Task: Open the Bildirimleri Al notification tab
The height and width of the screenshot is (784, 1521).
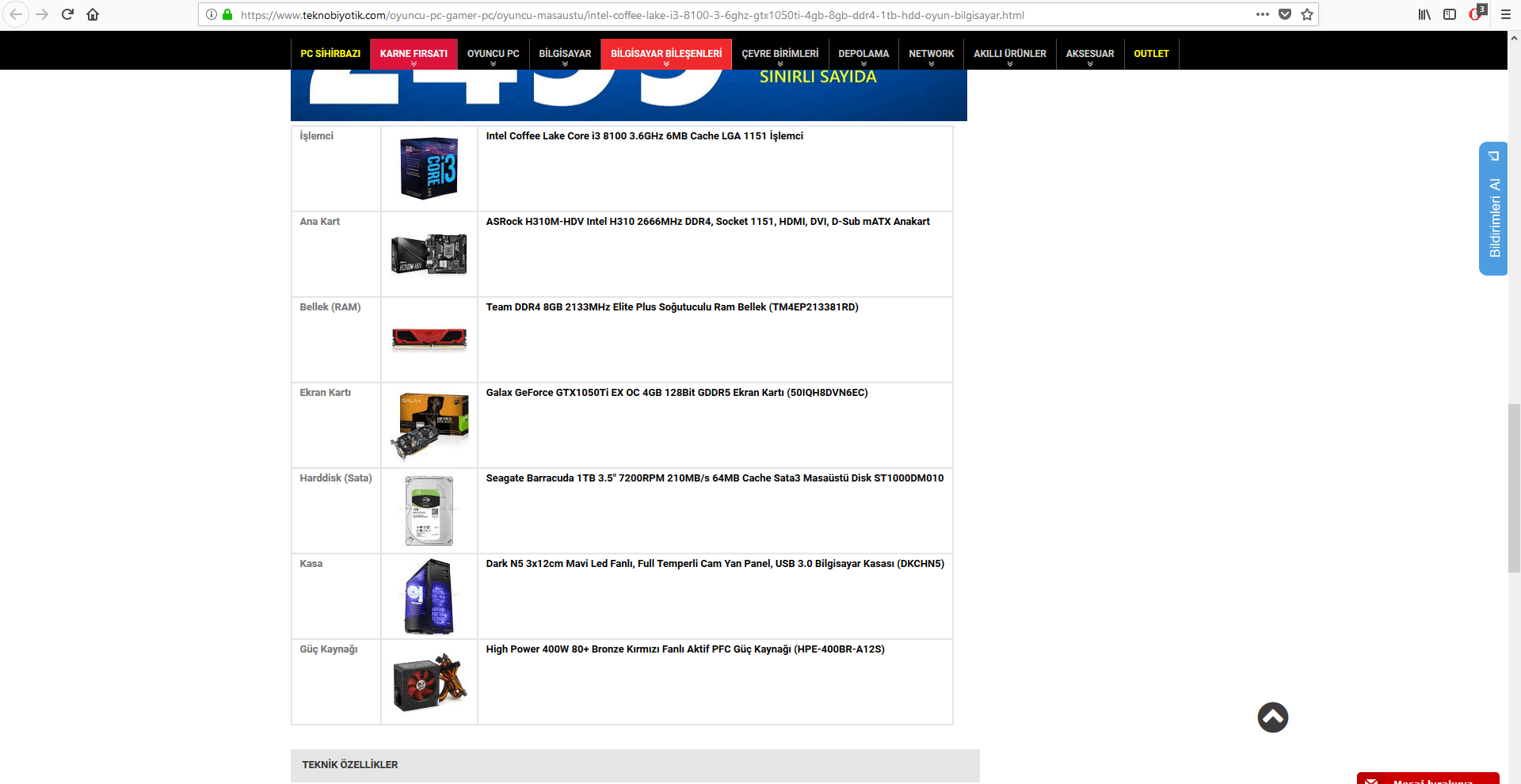Action: (x=1493, y=209)
